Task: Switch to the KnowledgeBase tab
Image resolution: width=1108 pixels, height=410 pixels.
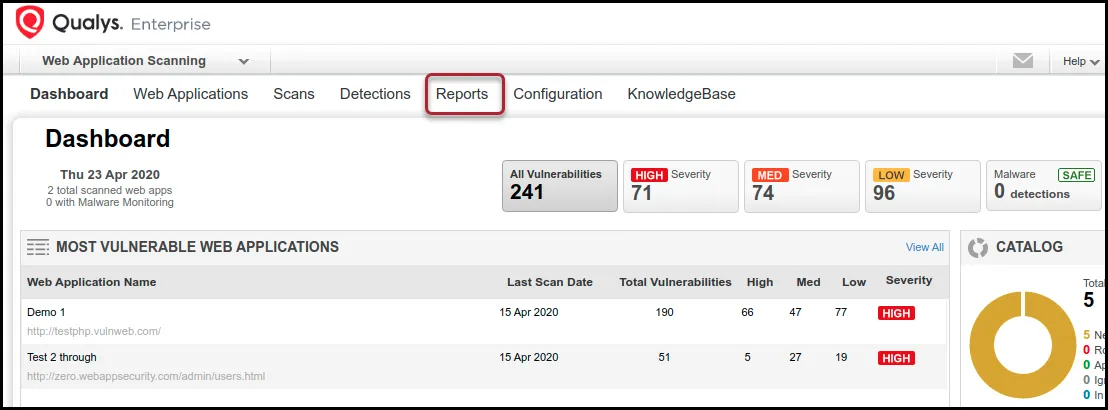Action: (x=682, y=94)
